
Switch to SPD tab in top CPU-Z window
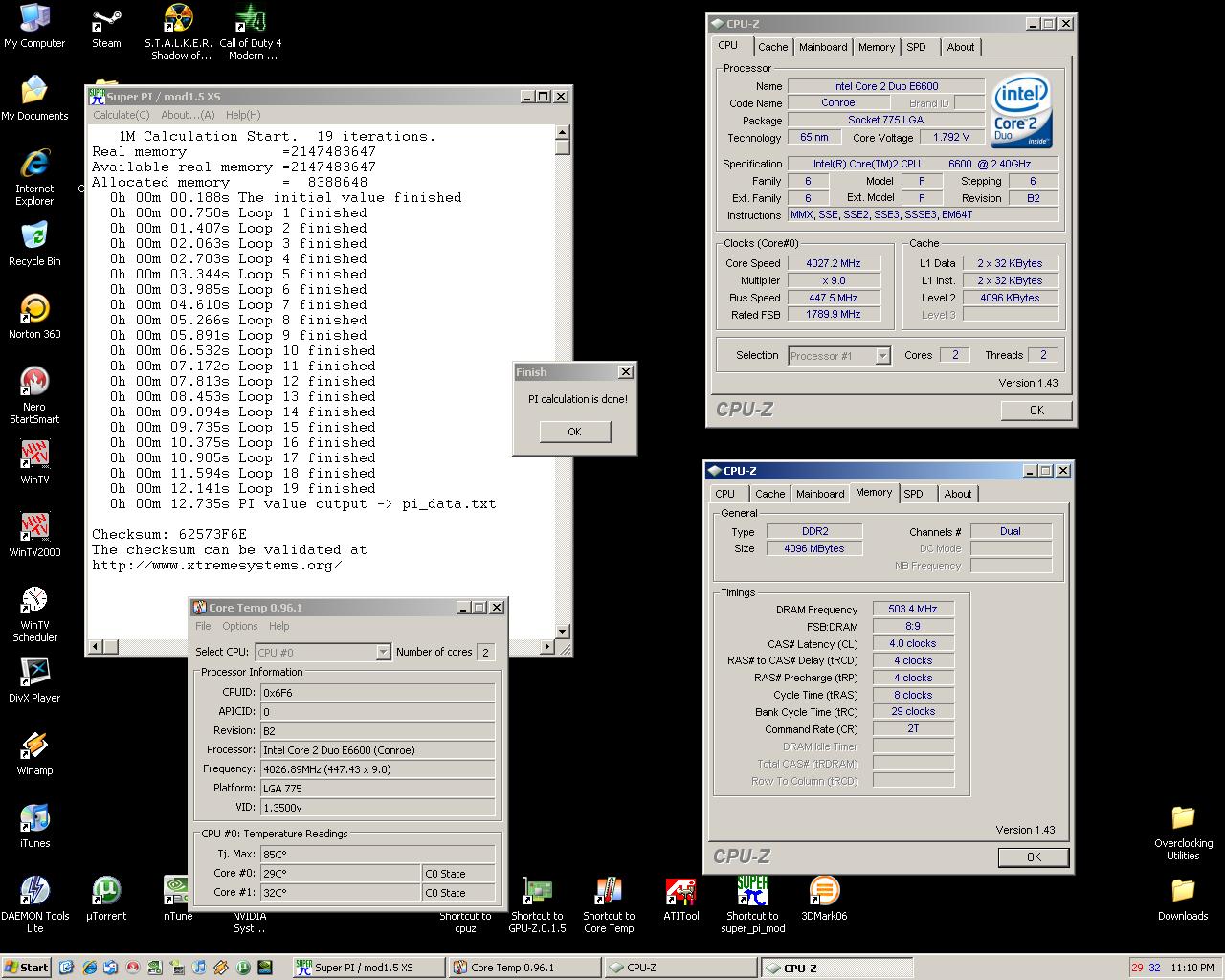[x=917, y=47]
